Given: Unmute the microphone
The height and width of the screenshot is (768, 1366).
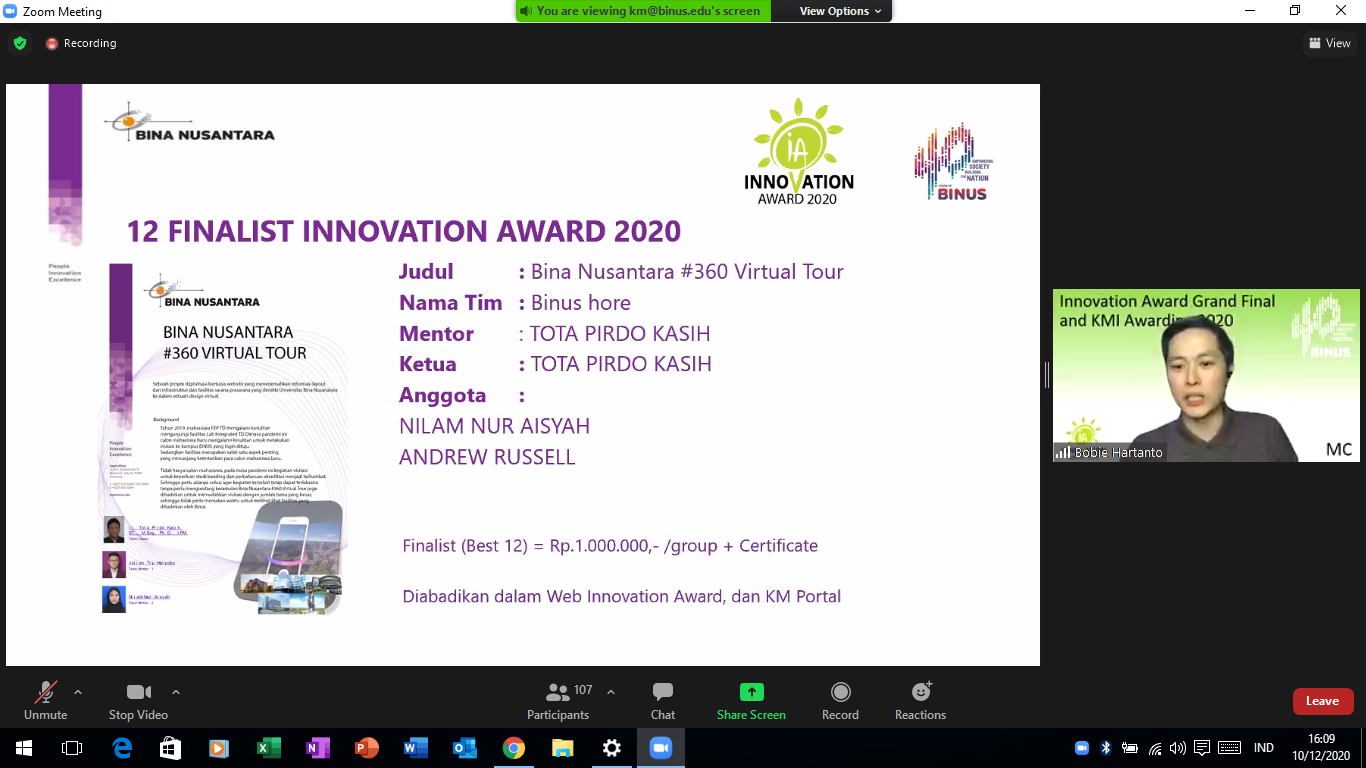Looking at the screenshot, I should (45, 701).
